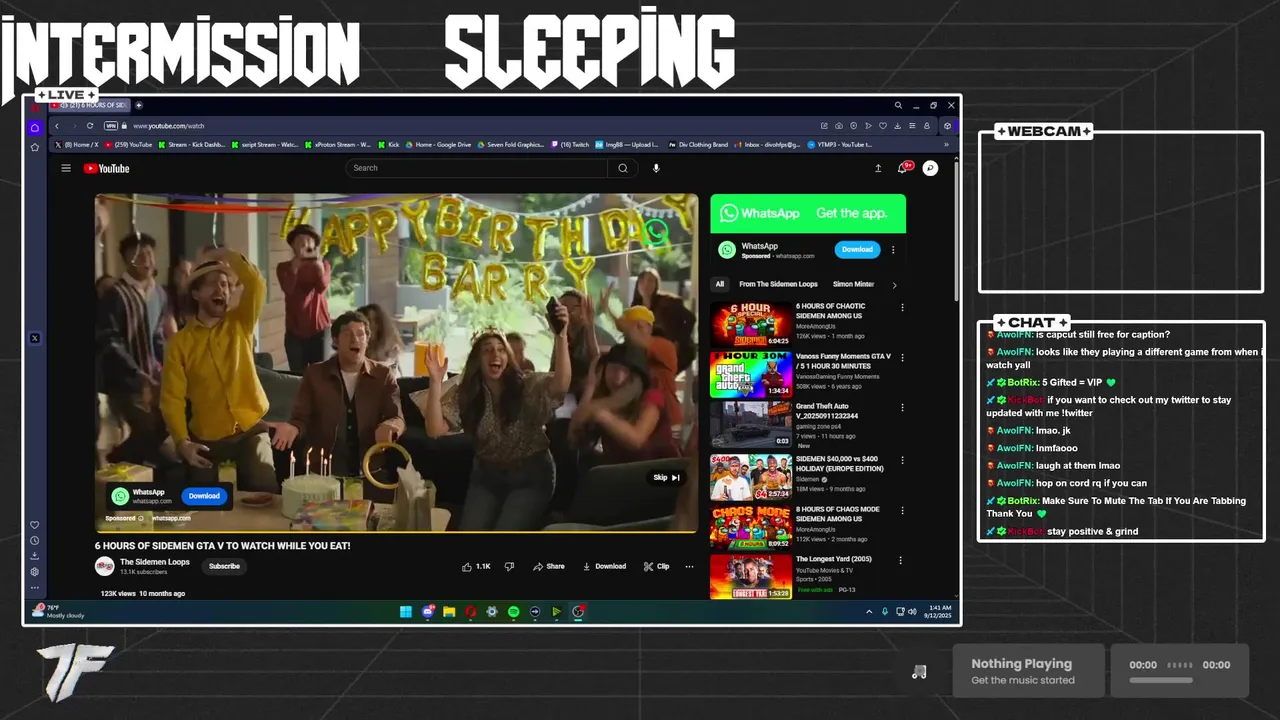This screenshot has width=1280, height=720.
Task: Open sidebar history clock icon
Action: click(35, 541)
